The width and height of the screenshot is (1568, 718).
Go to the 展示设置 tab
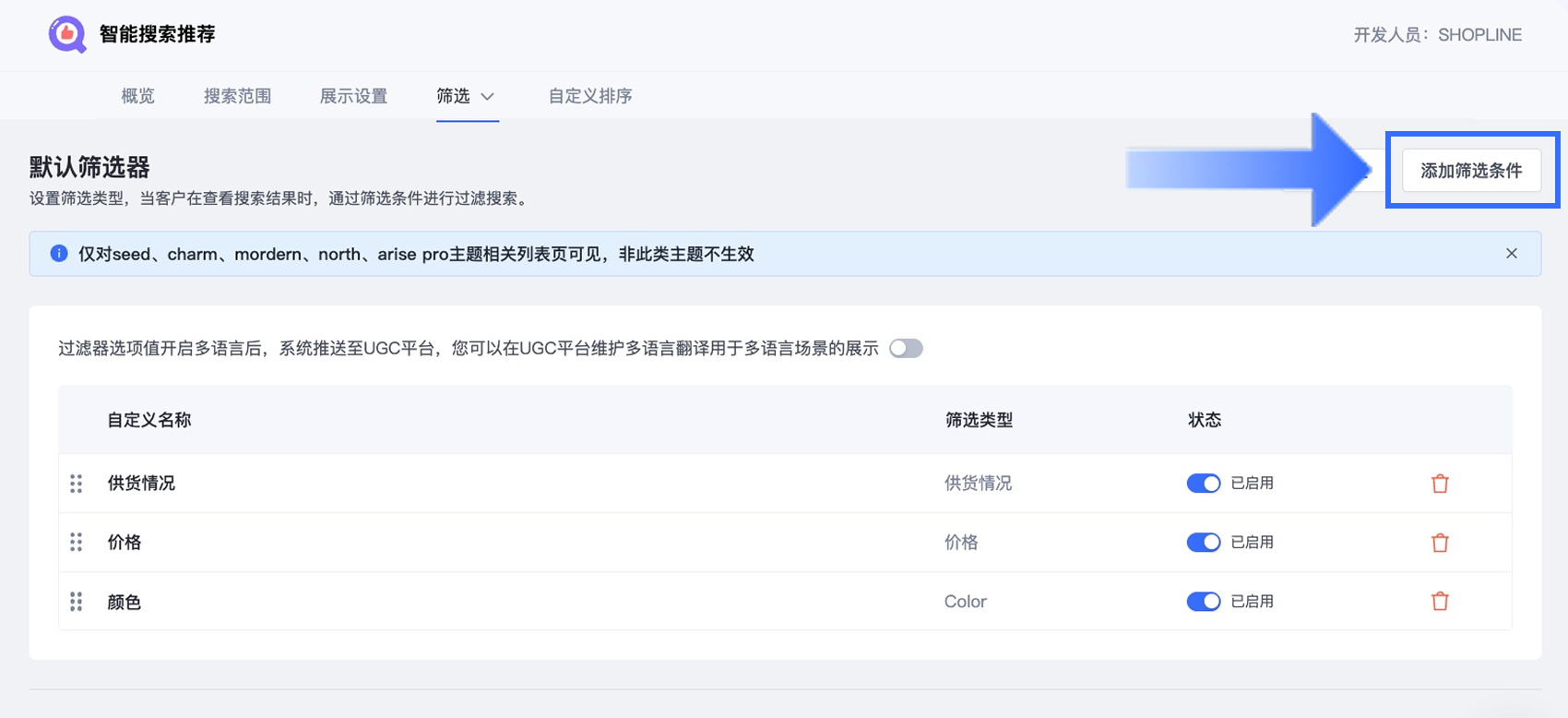pyautogui.click(x=353, y=96)
